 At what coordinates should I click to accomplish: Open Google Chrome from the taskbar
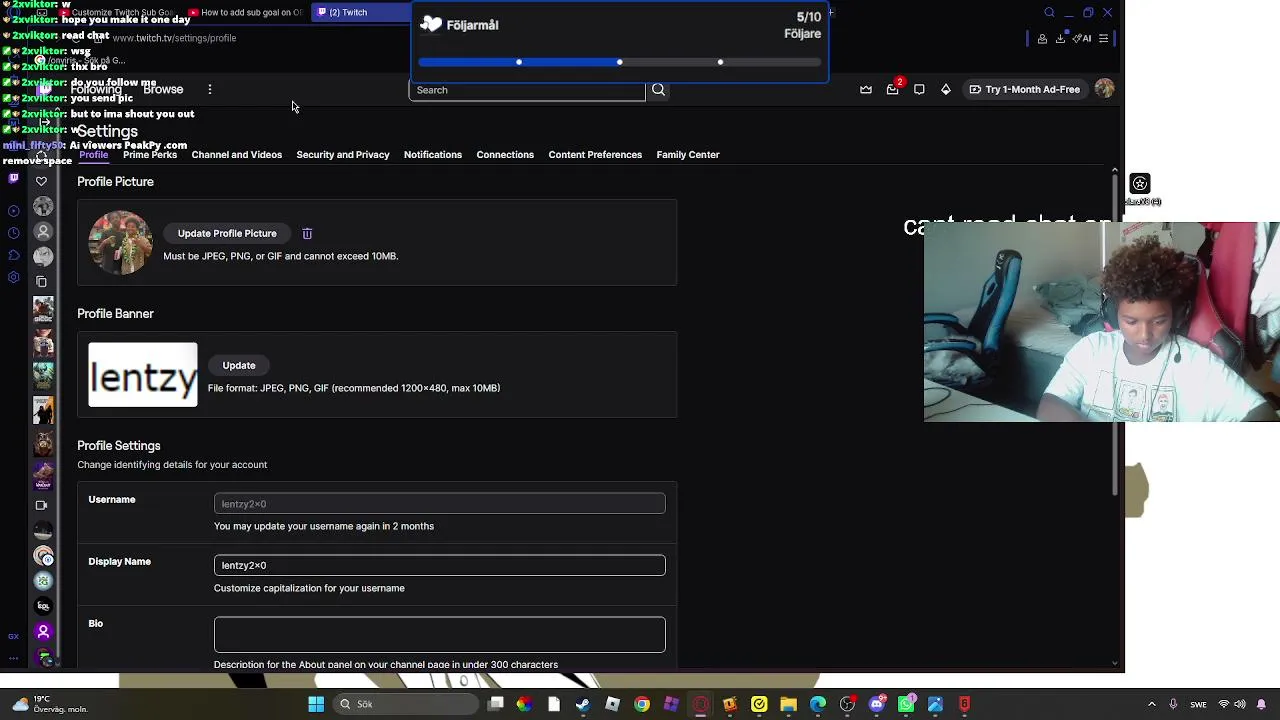tap(642, 704)
